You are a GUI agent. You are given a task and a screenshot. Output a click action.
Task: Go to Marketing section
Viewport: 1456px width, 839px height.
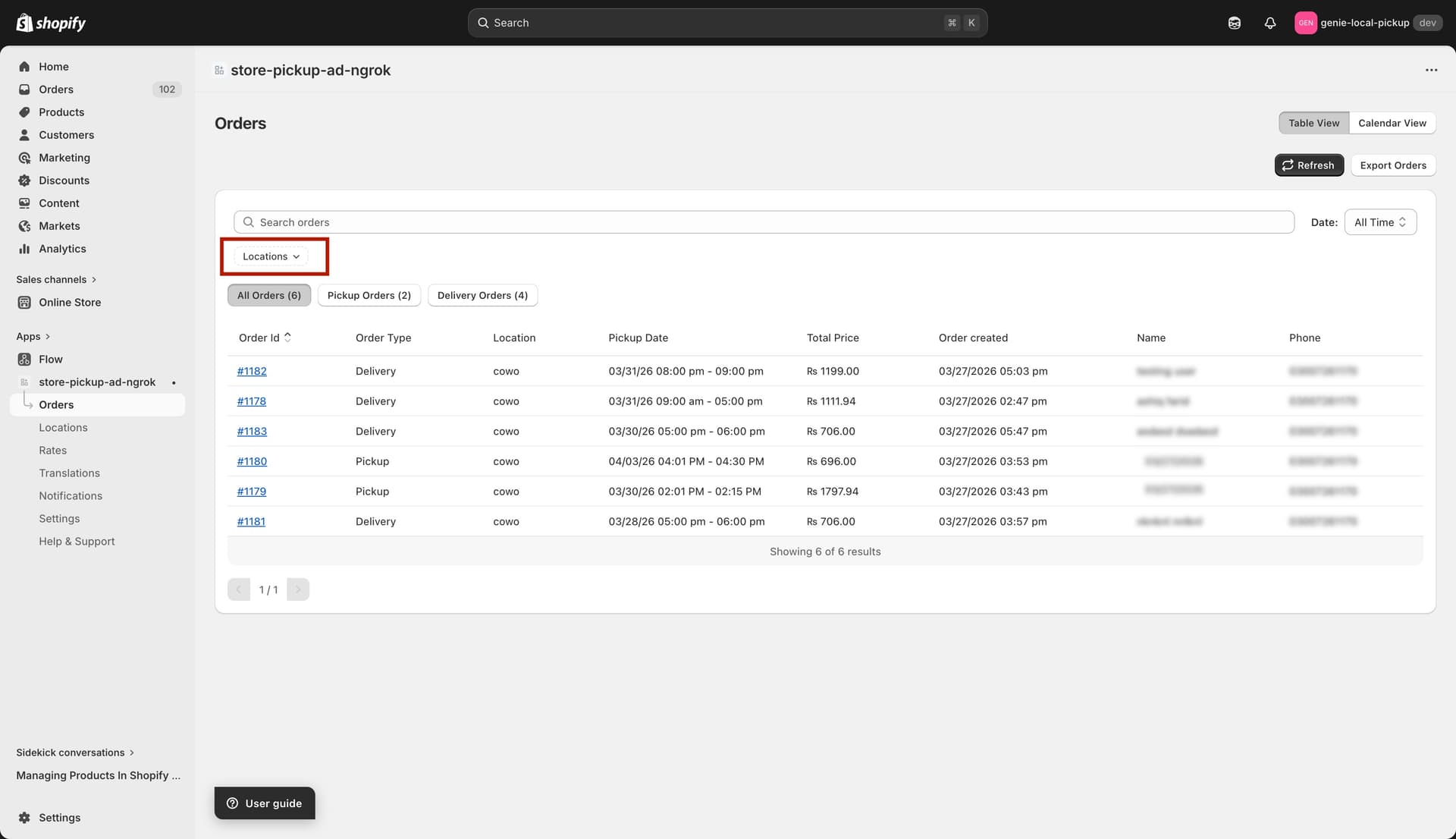coord(64,157)
